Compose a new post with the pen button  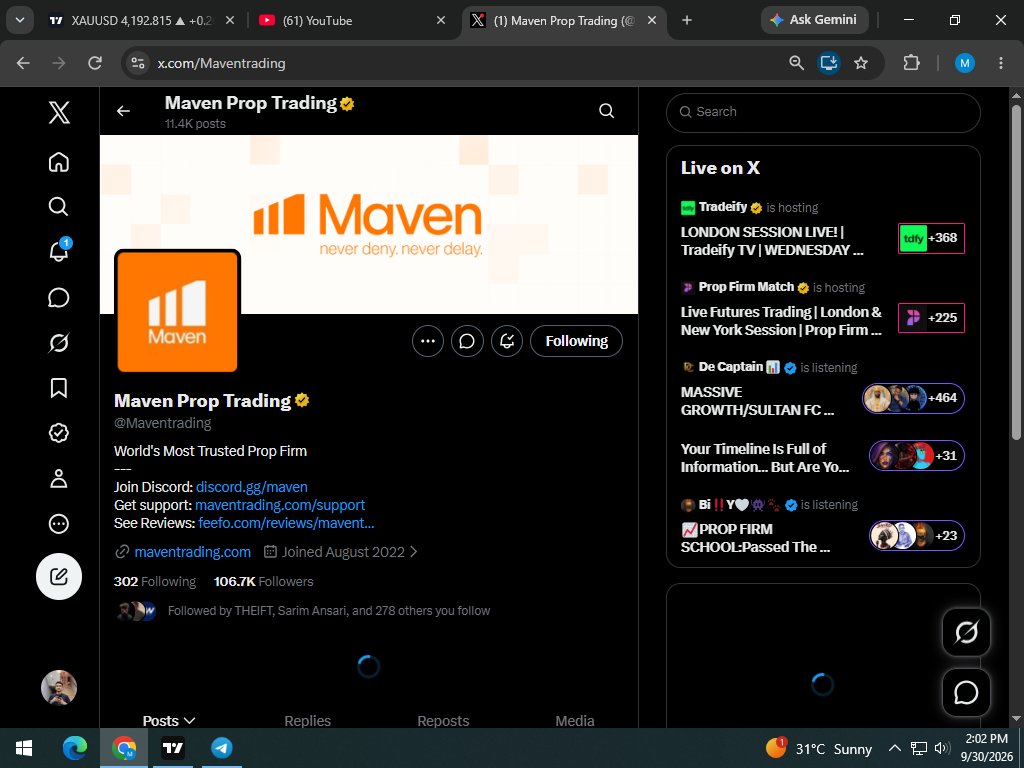(x=59, y=576)
